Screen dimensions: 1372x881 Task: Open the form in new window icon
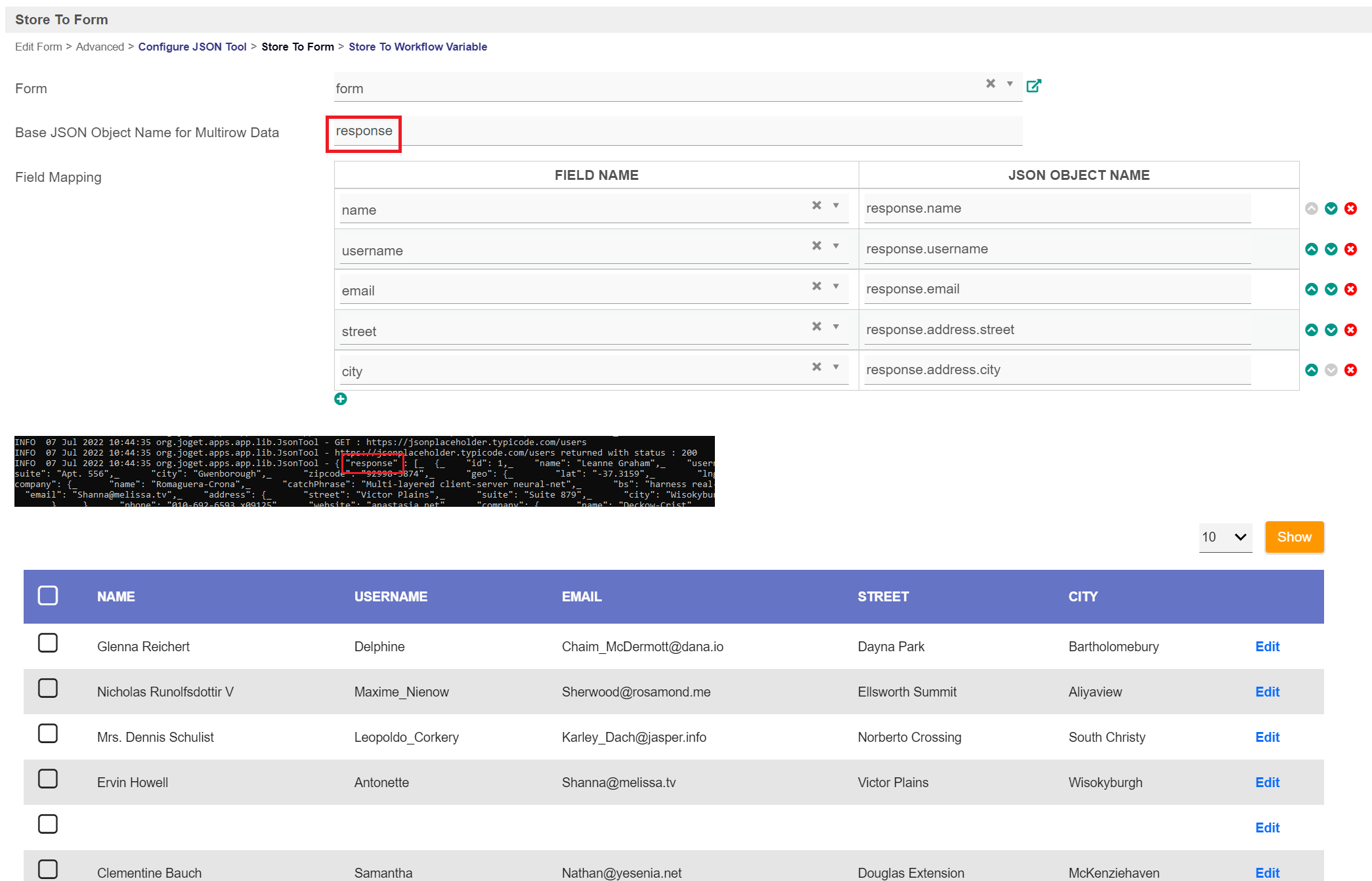(1034, 86)
